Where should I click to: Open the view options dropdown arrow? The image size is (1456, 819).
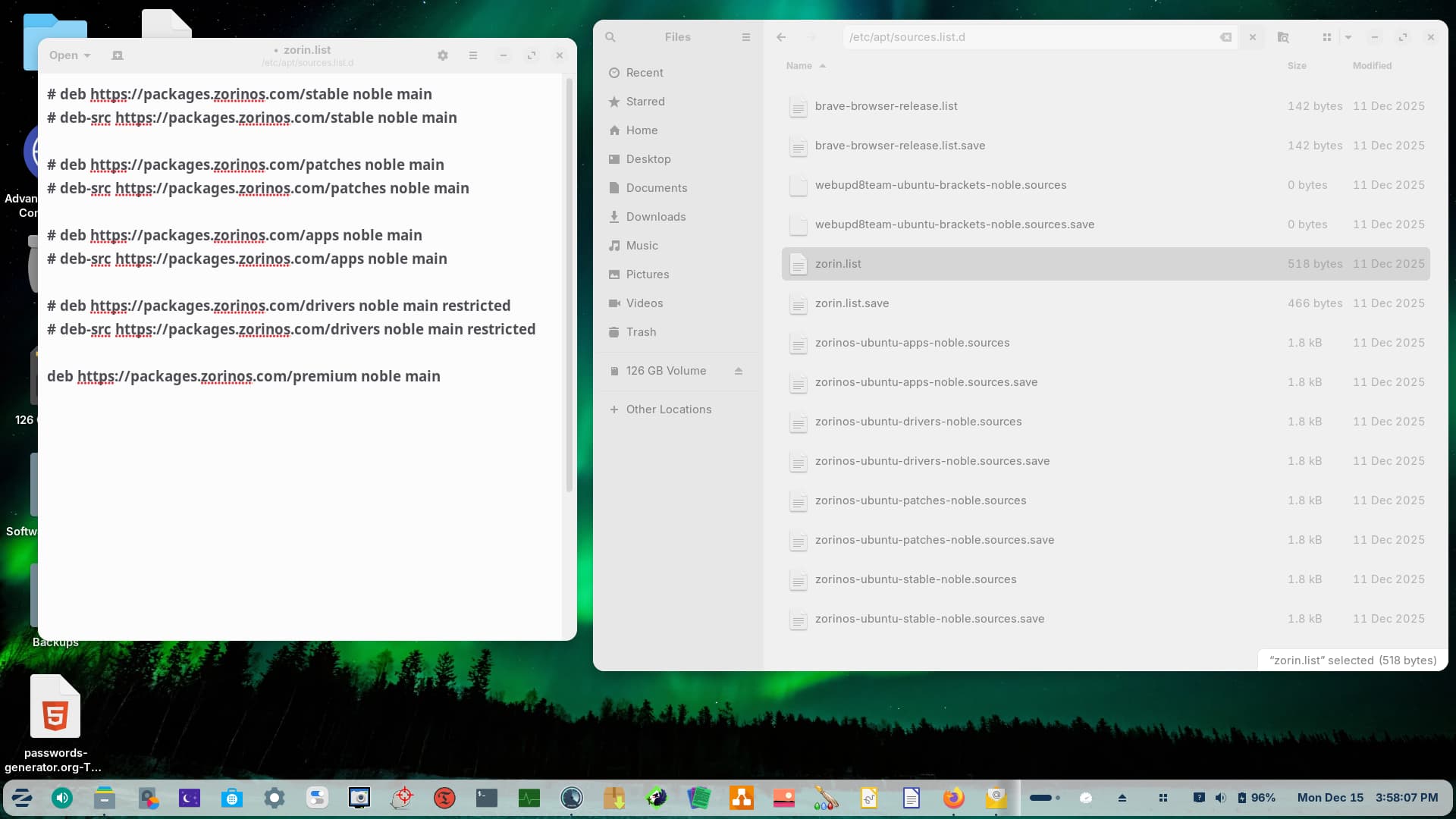1348,37
